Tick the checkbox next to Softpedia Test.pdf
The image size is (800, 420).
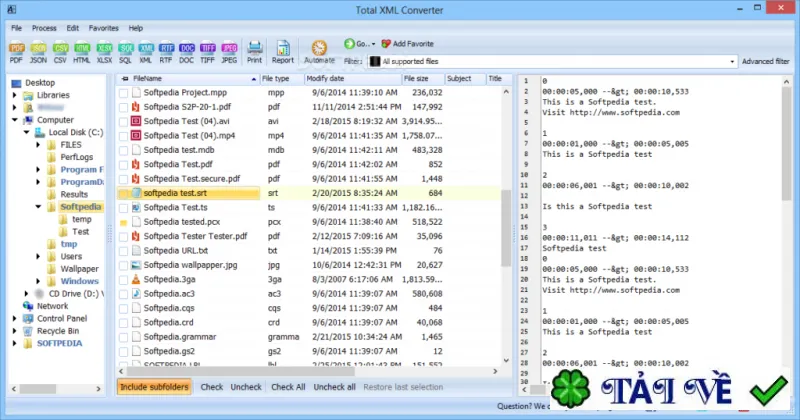[123, 165]
